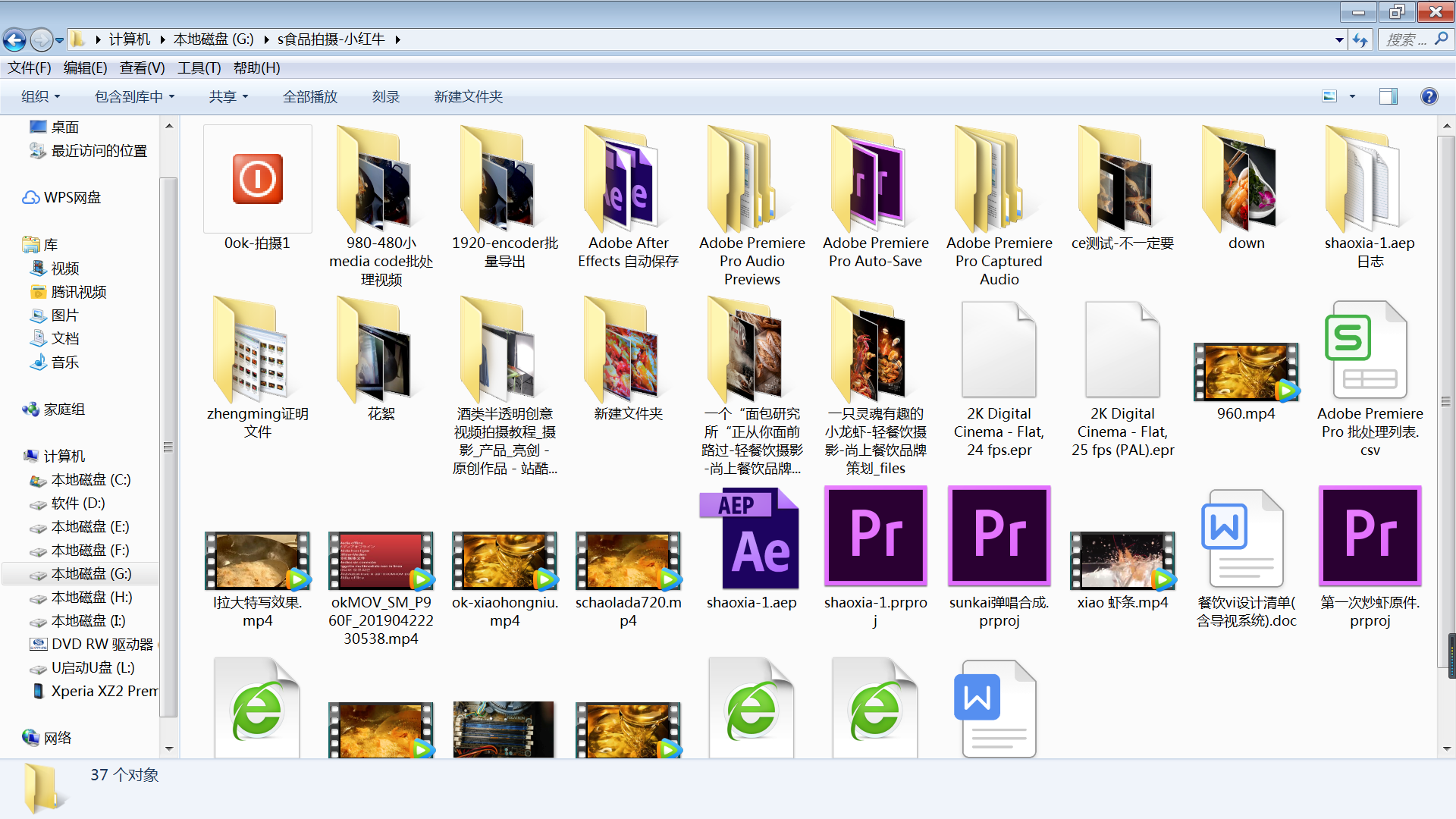
Task: Click the help question mark icon
Action: pos(1429,96)
